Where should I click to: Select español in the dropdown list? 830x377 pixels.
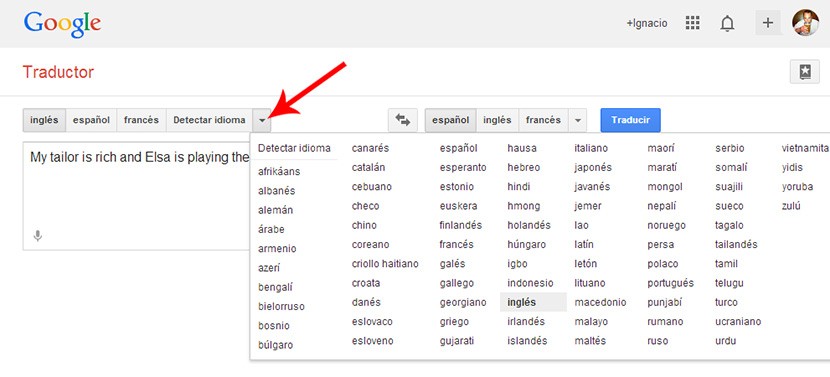pos(458,148)
